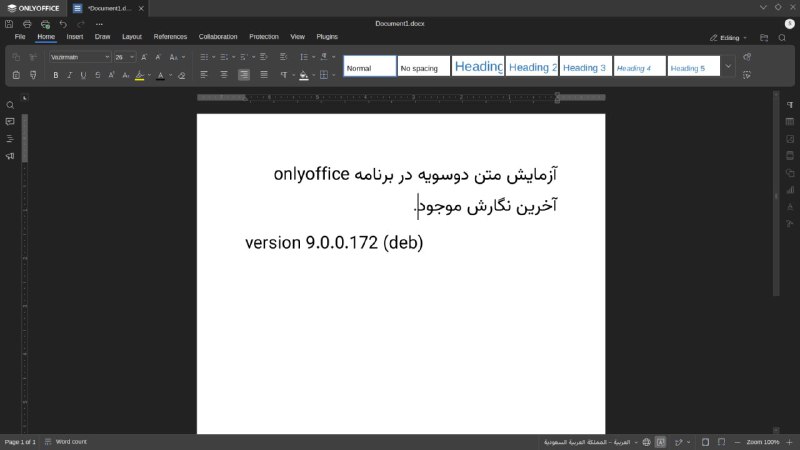Click the Superscript icon

[111, 75]
